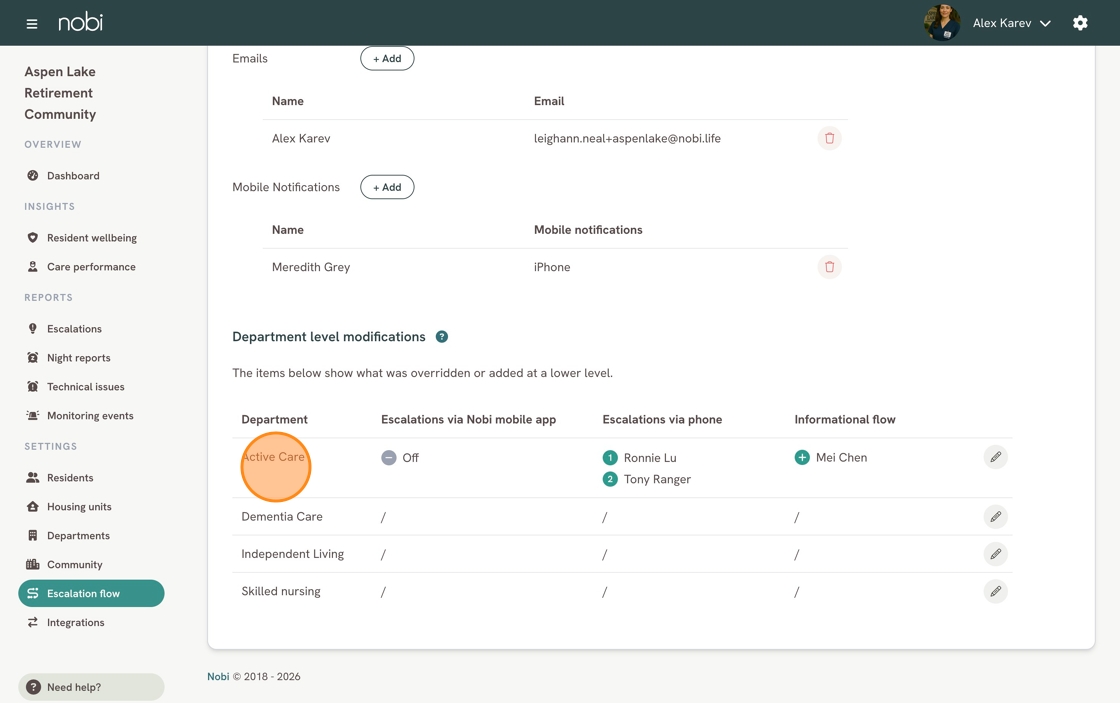Click the Active Care department name
Viewport: 1120px width, 703px height.
click(273, 457)
